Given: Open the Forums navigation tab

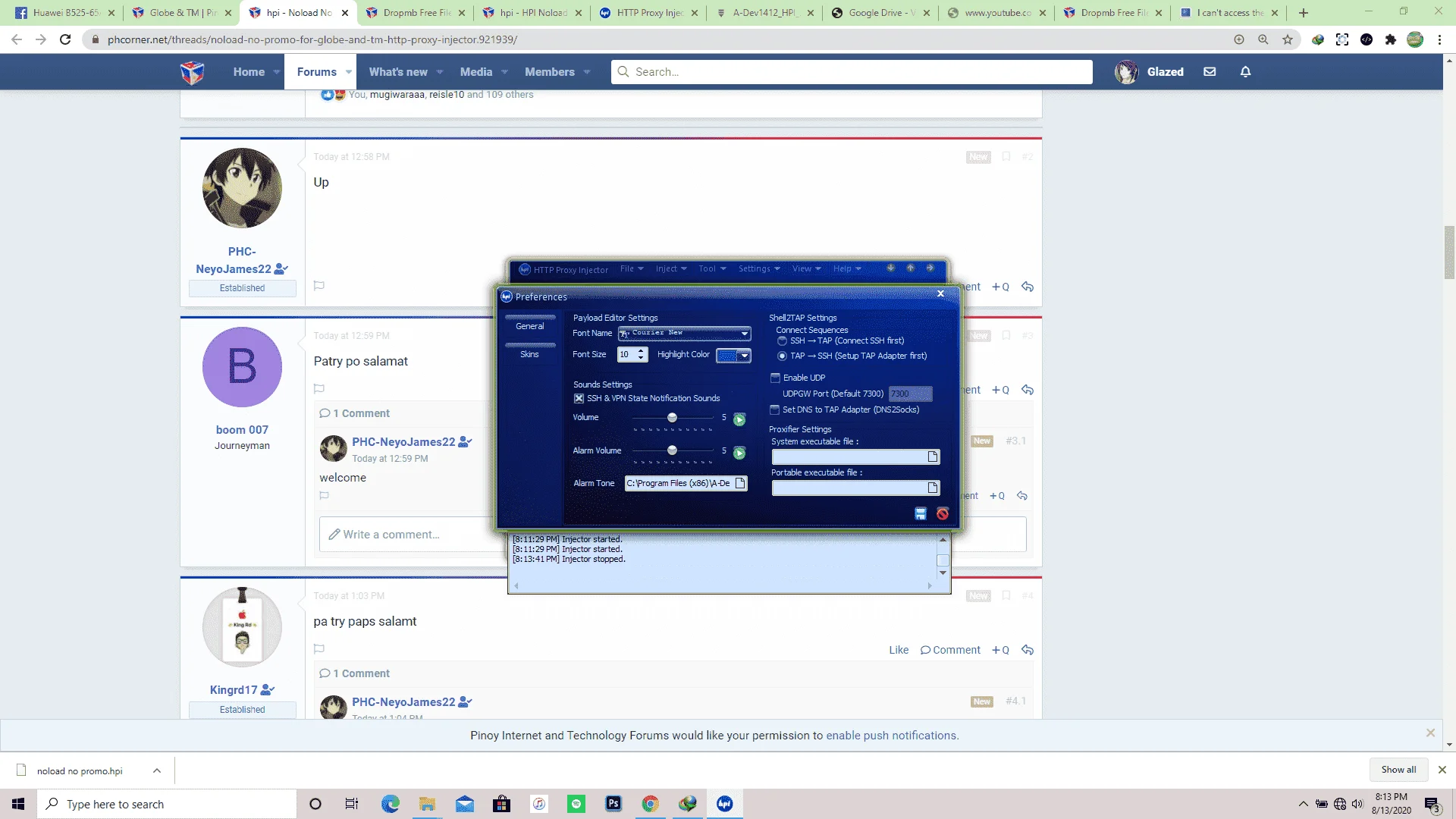Looking at the screenshot, I should point(317,72).
